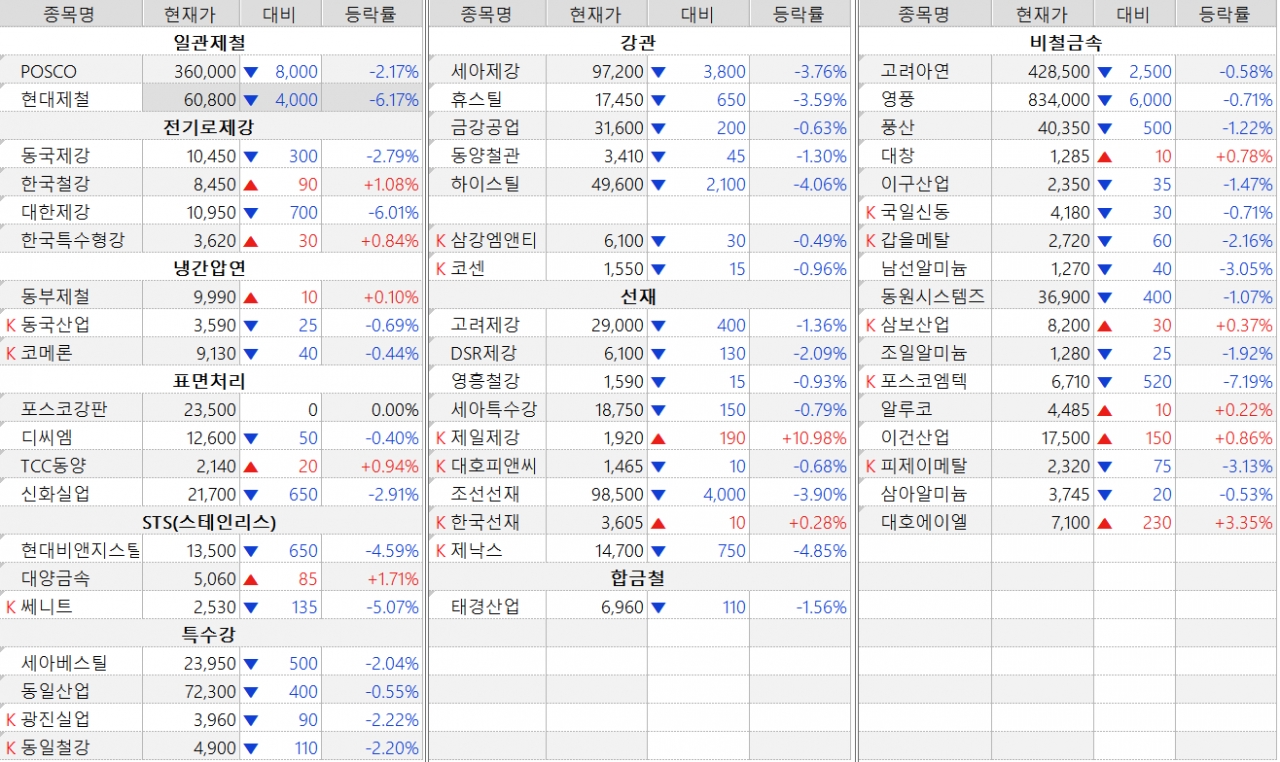Image resolution: width=1280 pixels, height=762 pixels.
Task: Click the blue down arrow in 현대제철 row
Action: (x=251, y=100)
